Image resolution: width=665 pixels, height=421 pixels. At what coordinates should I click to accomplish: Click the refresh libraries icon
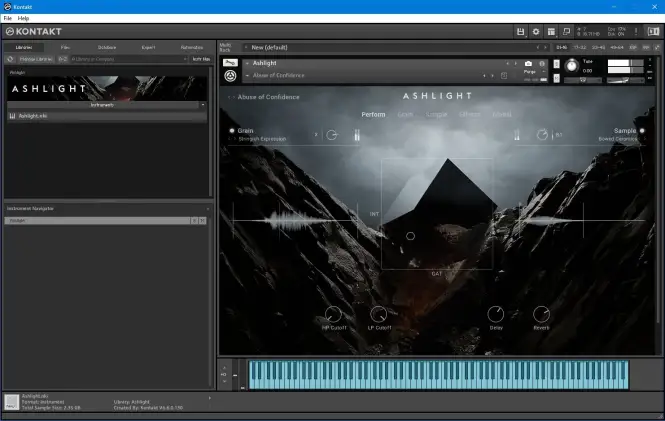[x=10, y=59]
